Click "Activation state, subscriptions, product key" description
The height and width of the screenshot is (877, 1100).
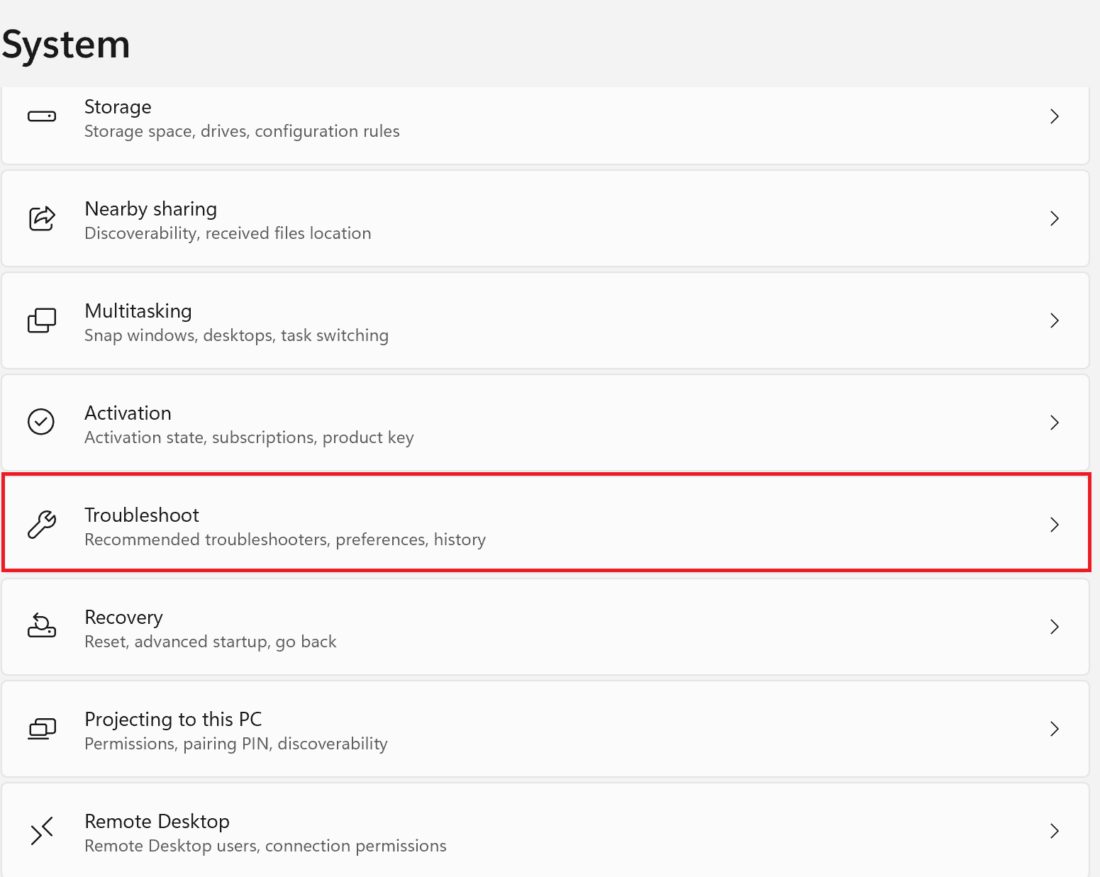coord(249,438)
